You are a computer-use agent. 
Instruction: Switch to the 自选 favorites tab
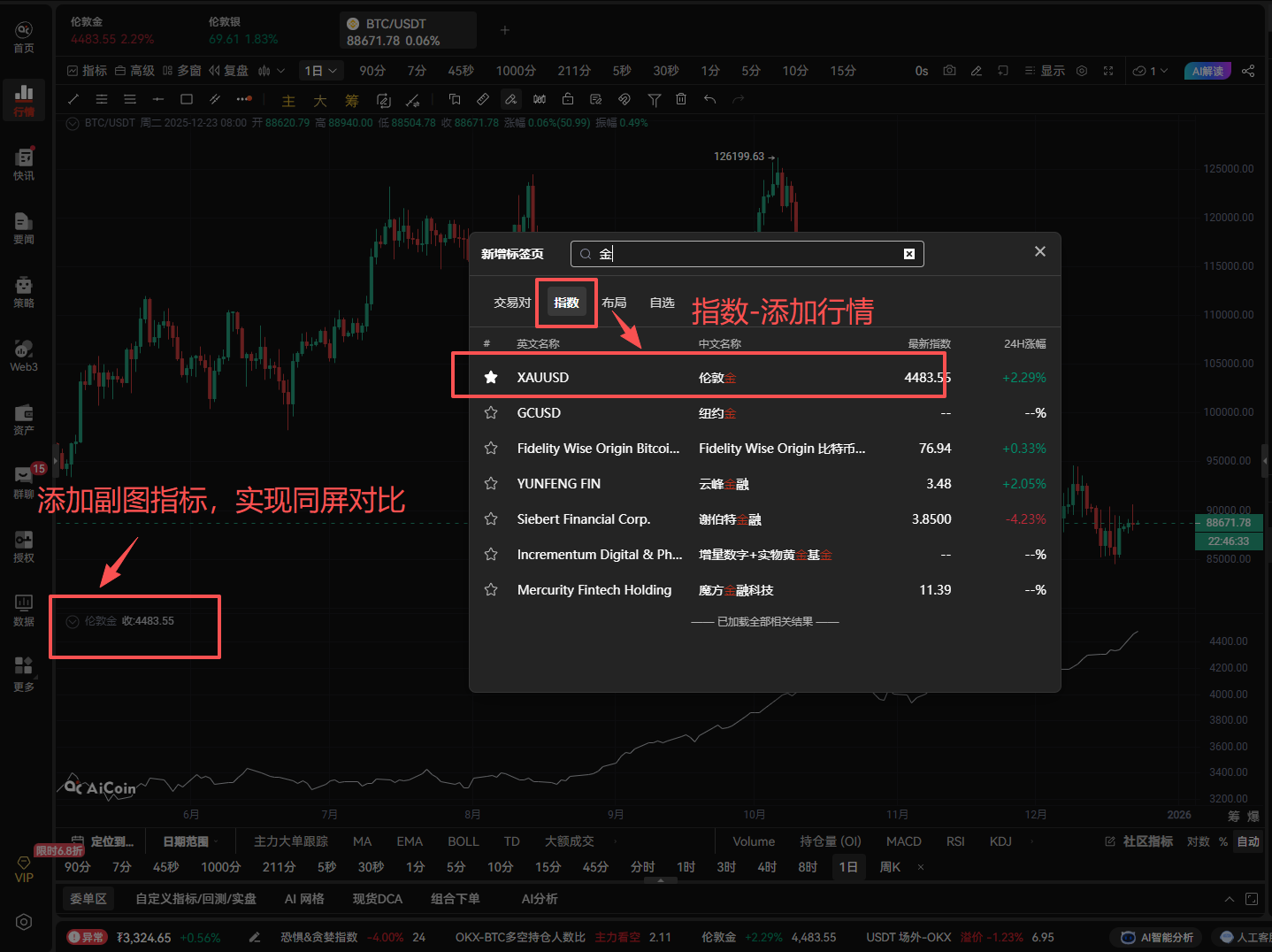tap(662, 303)
